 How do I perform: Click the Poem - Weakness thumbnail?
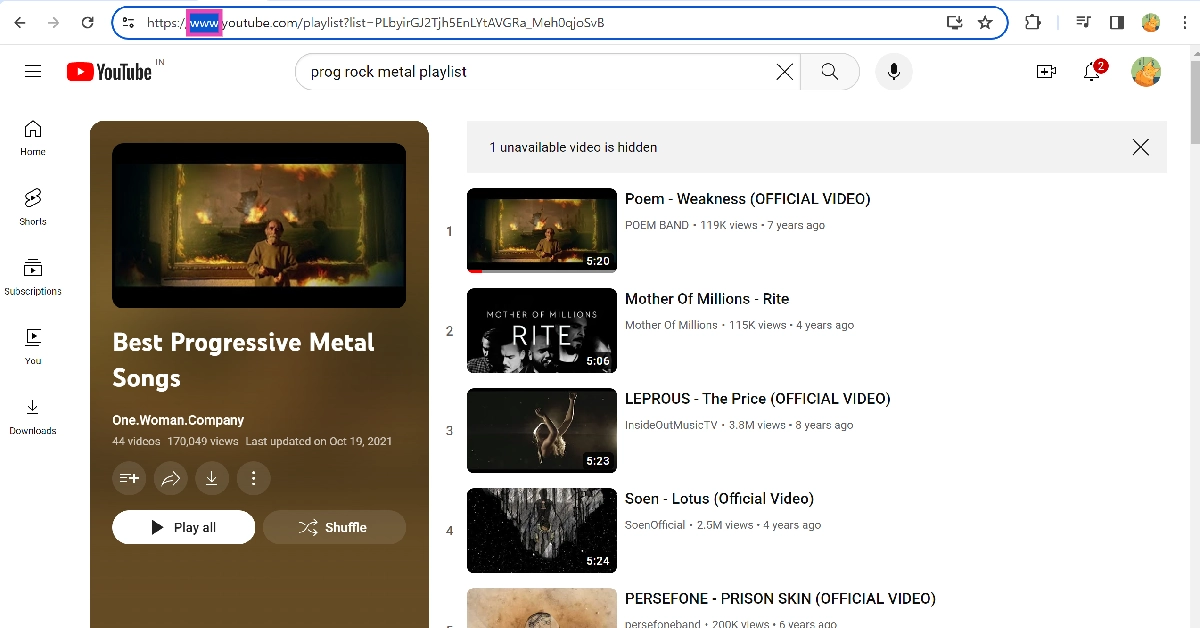(542, 230)
